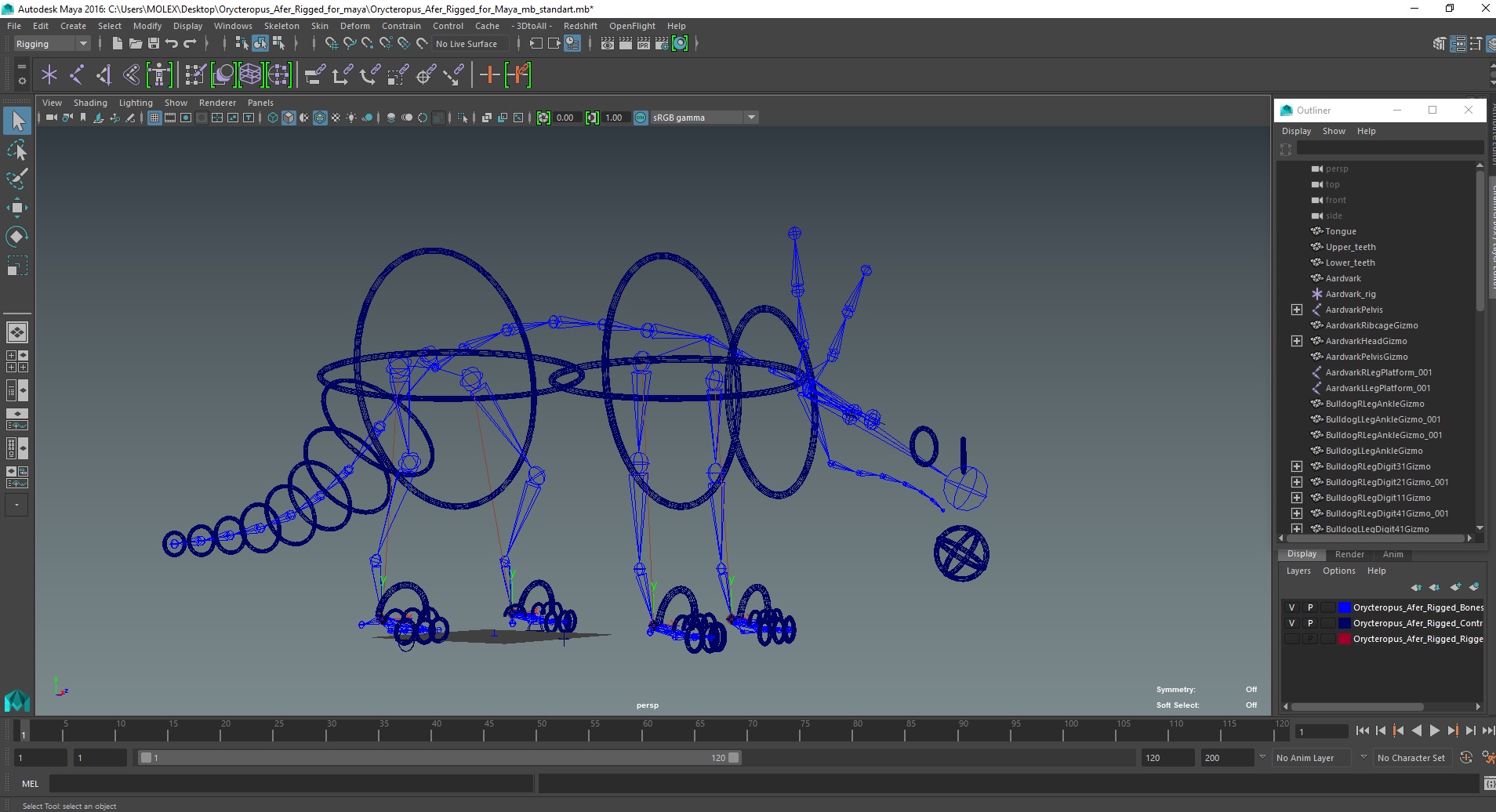Open the IPR render icon
The height and width of the screenshot is (812, 1496).
coord(644,44)
